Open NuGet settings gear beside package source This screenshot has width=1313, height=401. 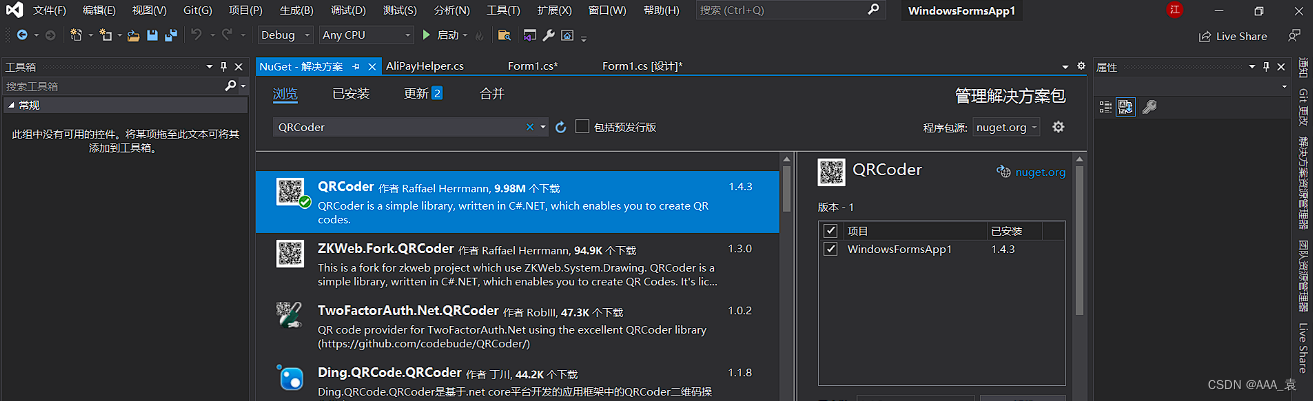[x=1058, y=127]
